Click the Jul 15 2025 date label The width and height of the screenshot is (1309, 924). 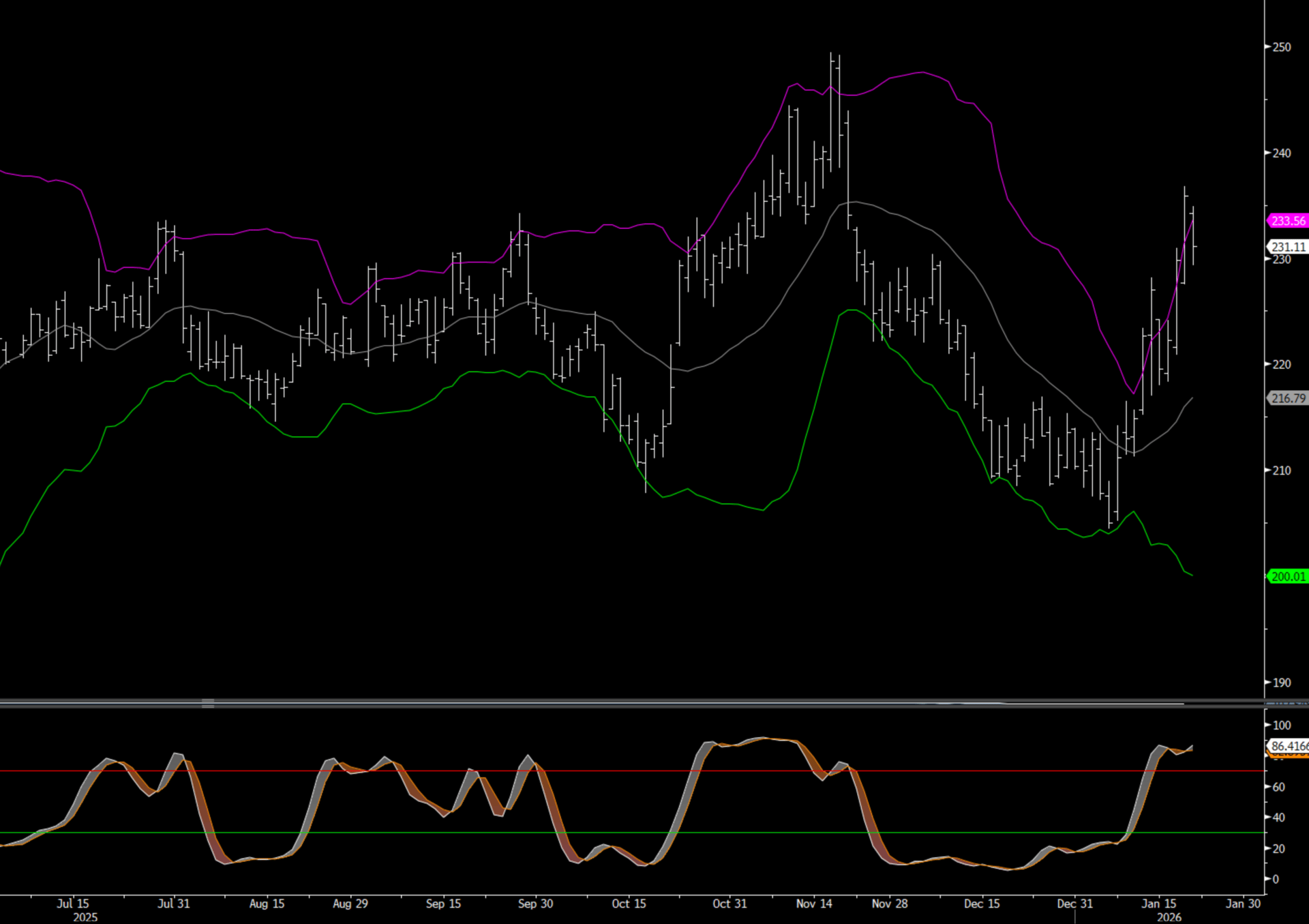(73, 904)
